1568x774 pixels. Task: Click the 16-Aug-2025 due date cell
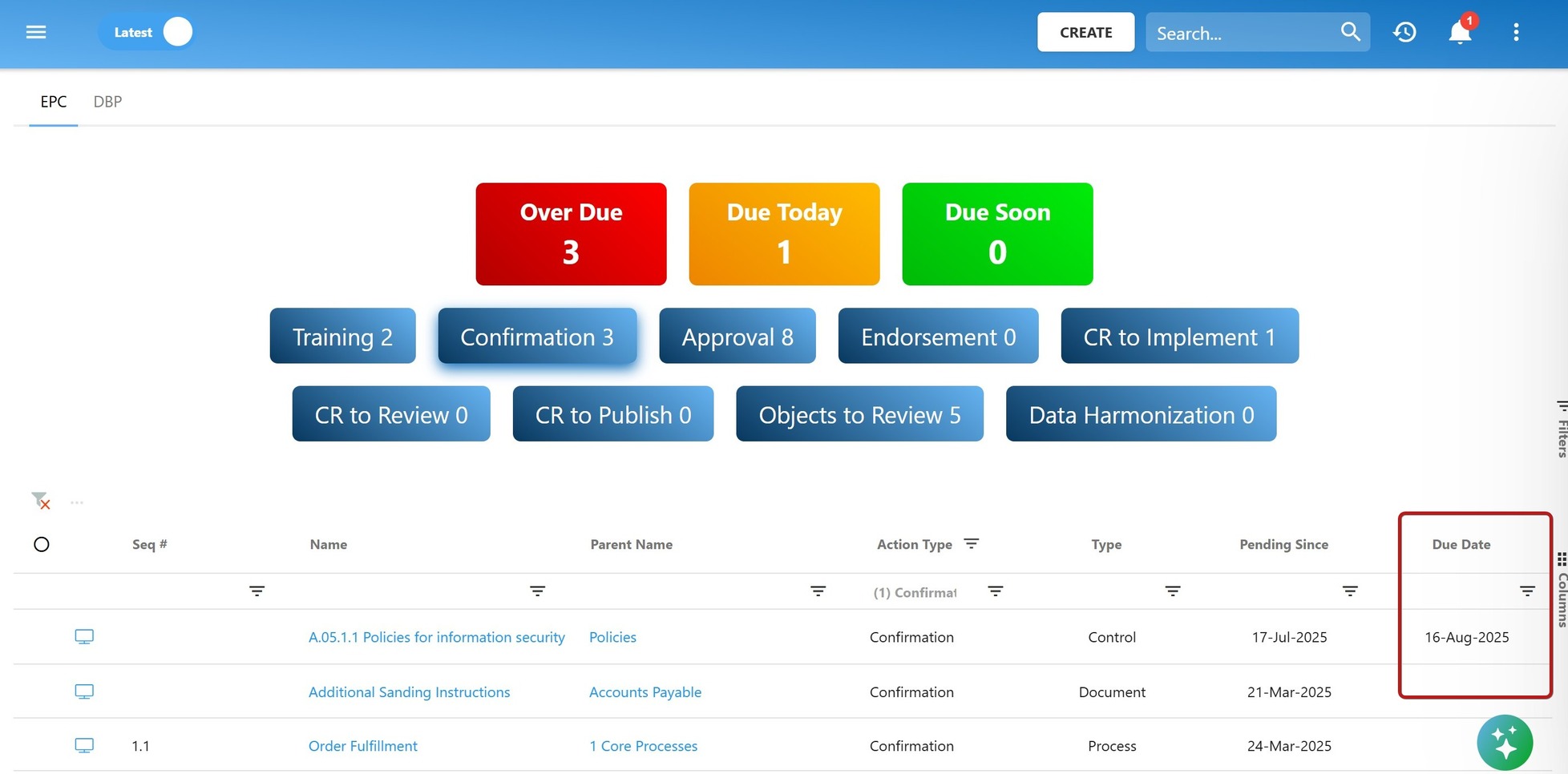pyautogui.click(x=1467, y=637)
